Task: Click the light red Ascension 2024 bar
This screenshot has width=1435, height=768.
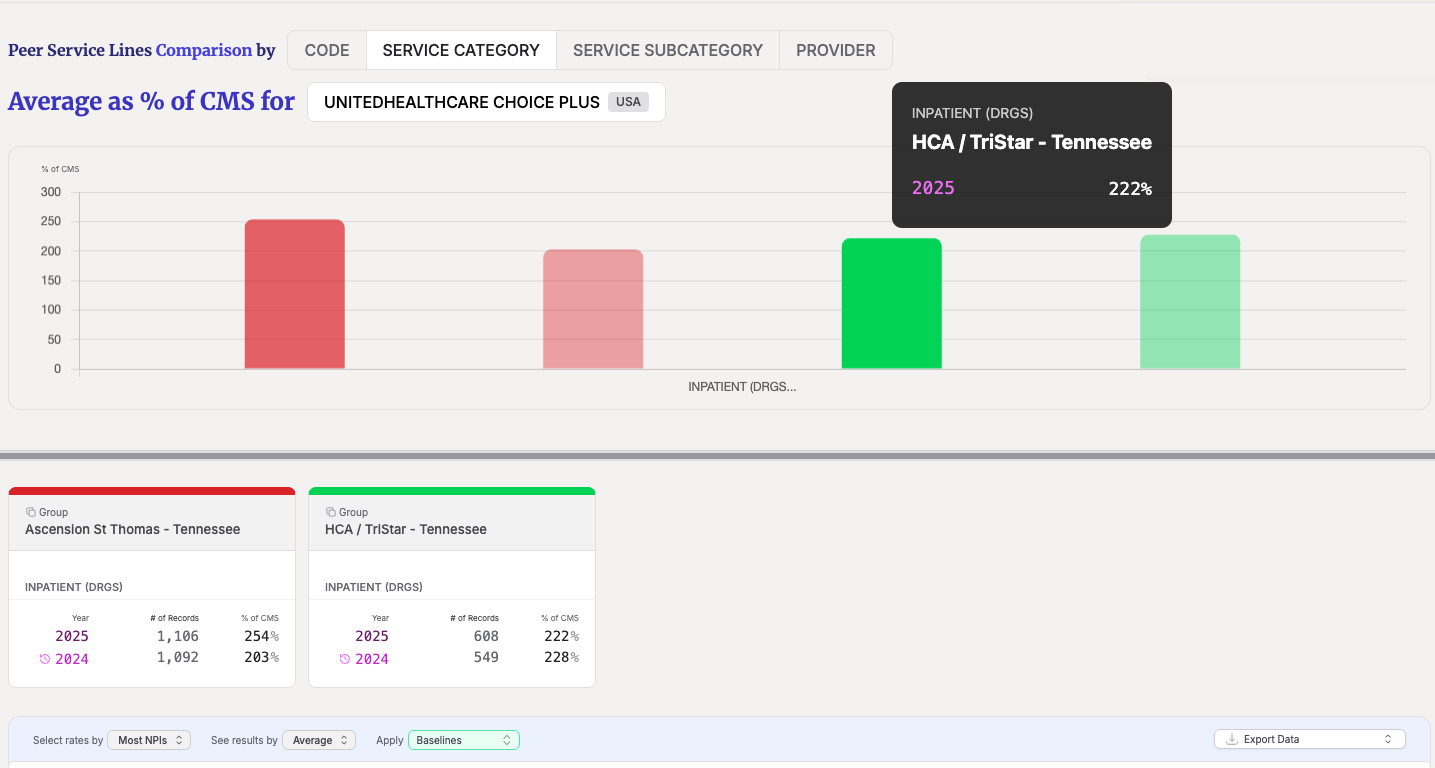Action: 593,309
